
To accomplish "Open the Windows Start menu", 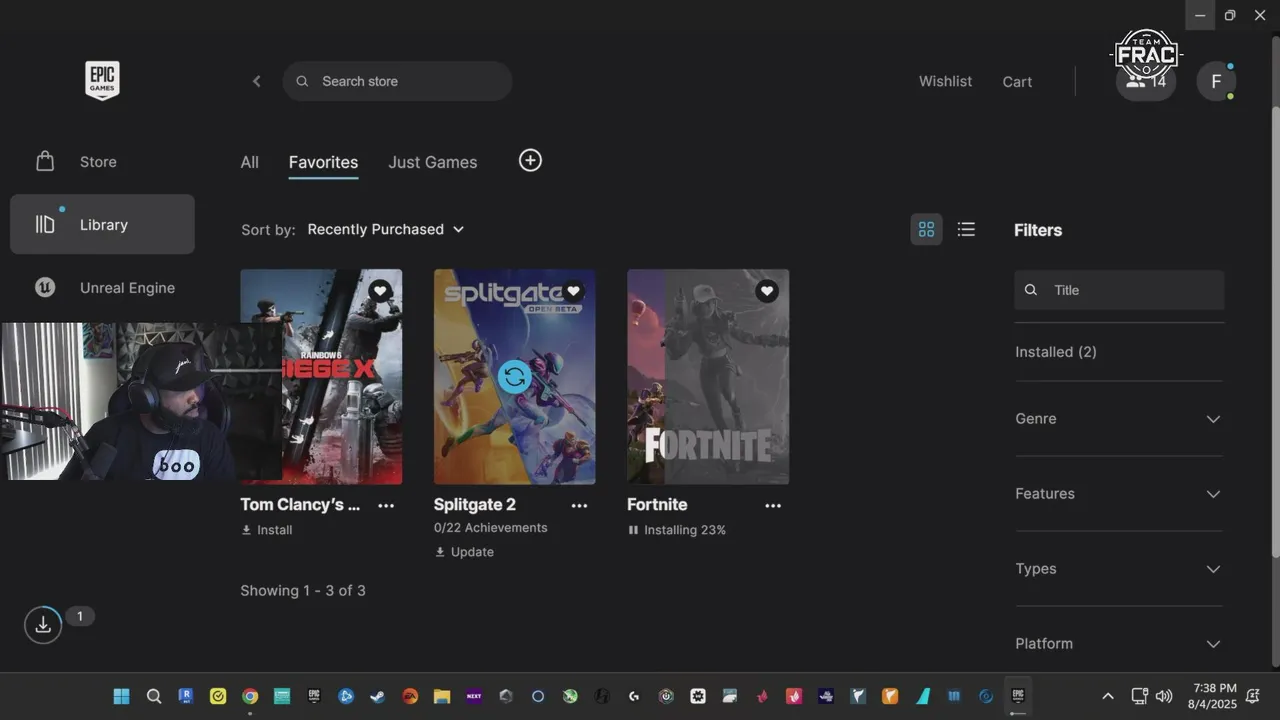I will (122, 696).
